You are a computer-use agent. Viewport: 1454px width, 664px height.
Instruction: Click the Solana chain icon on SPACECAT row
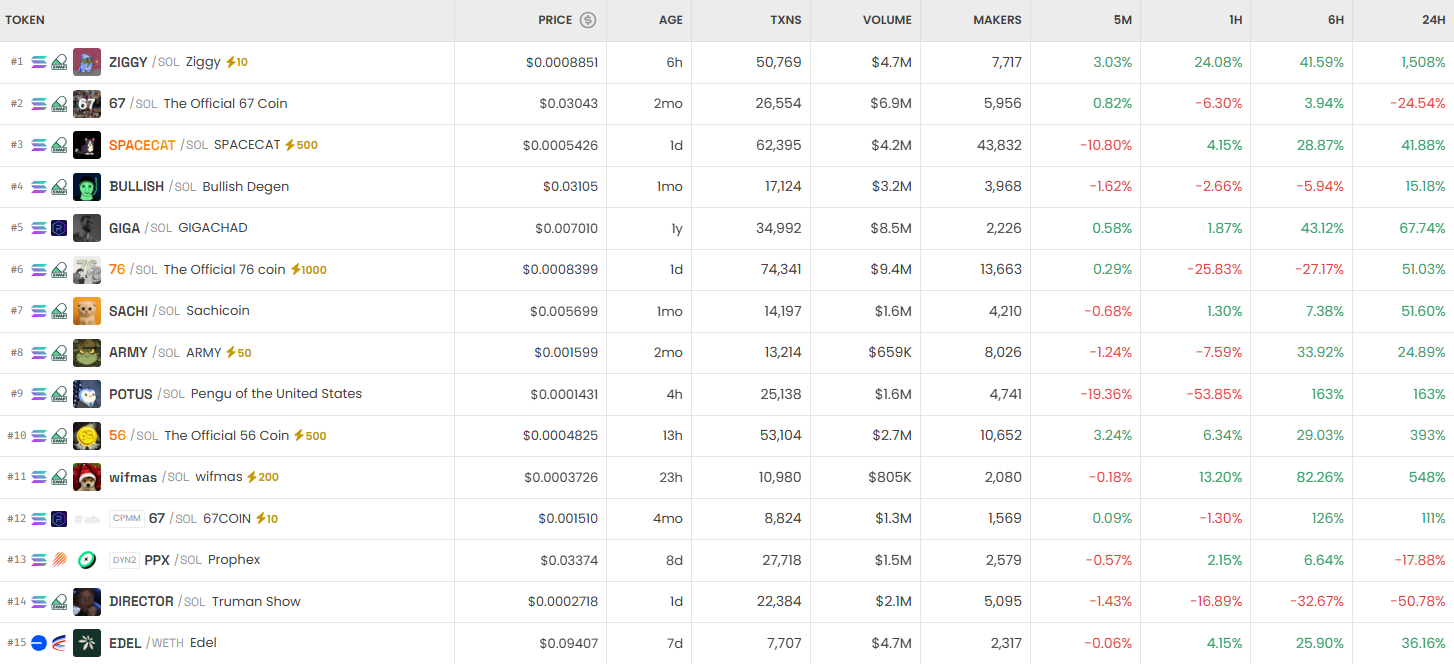39,145
